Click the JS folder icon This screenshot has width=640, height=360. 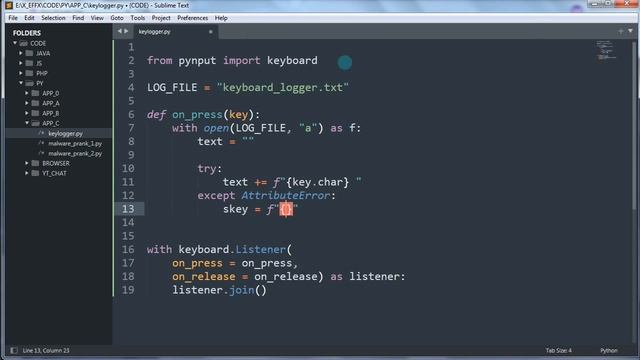coord(29,63)
